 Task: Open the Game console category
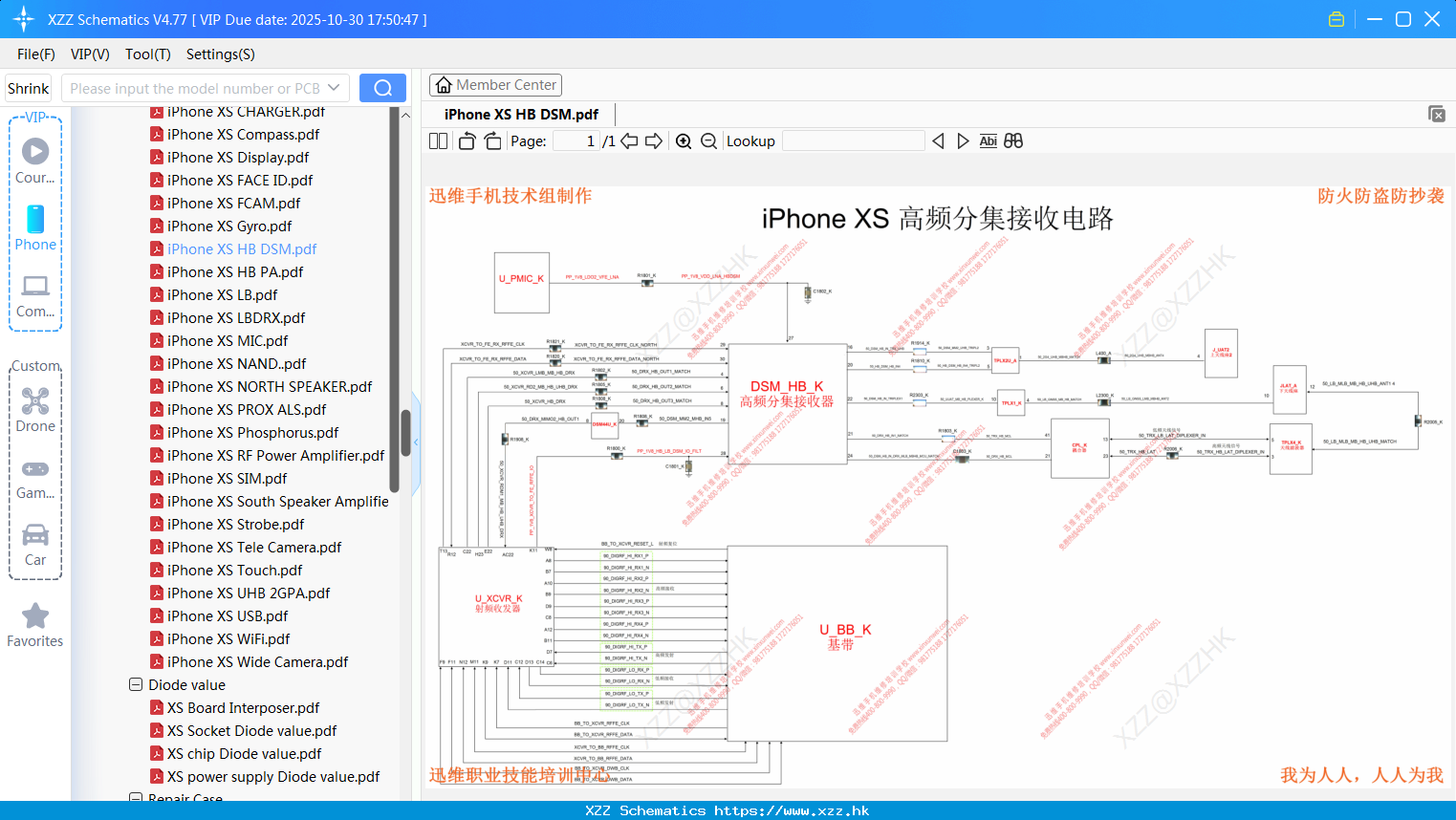click(35, 479)
